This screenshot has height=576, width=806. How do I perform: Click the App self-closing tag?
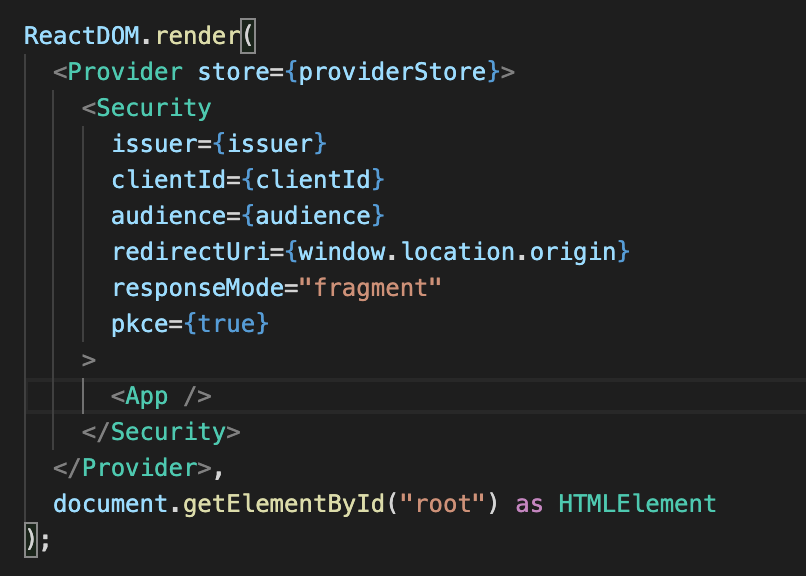click(161, 396)
